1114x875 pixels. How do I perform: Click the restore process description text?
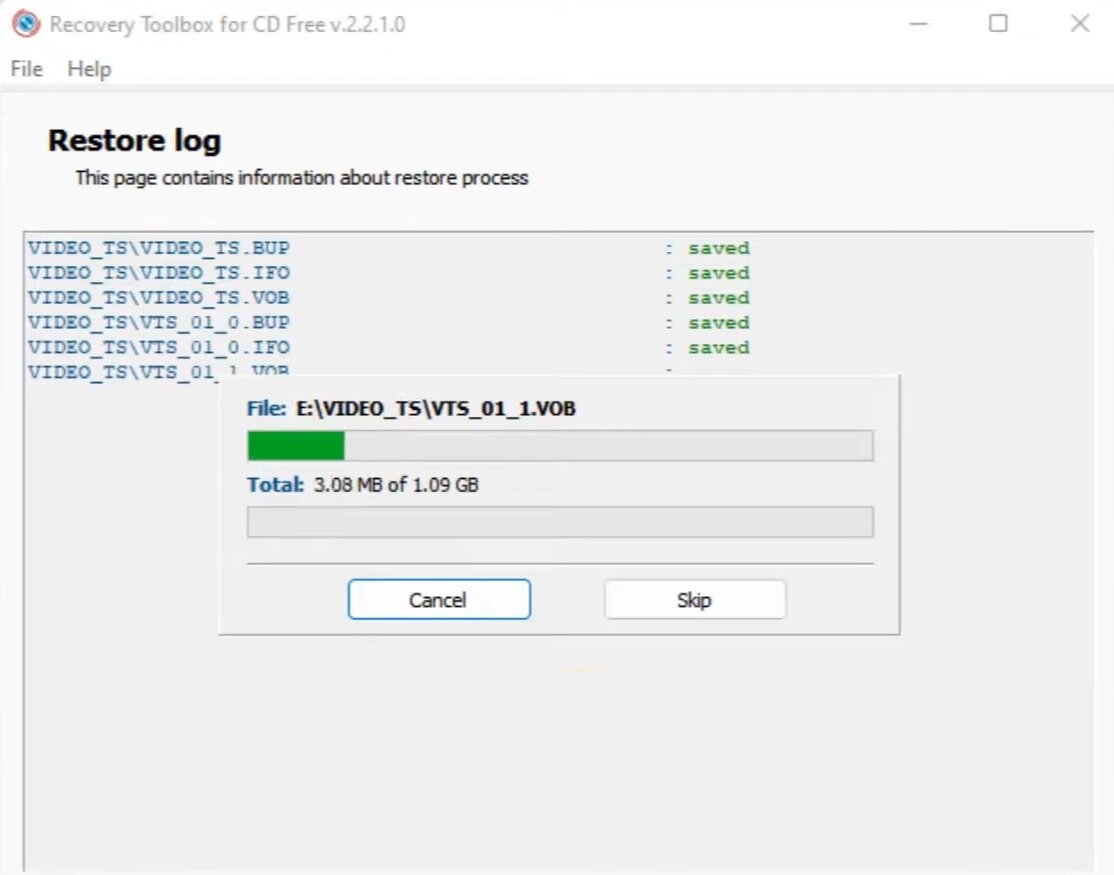302,178
